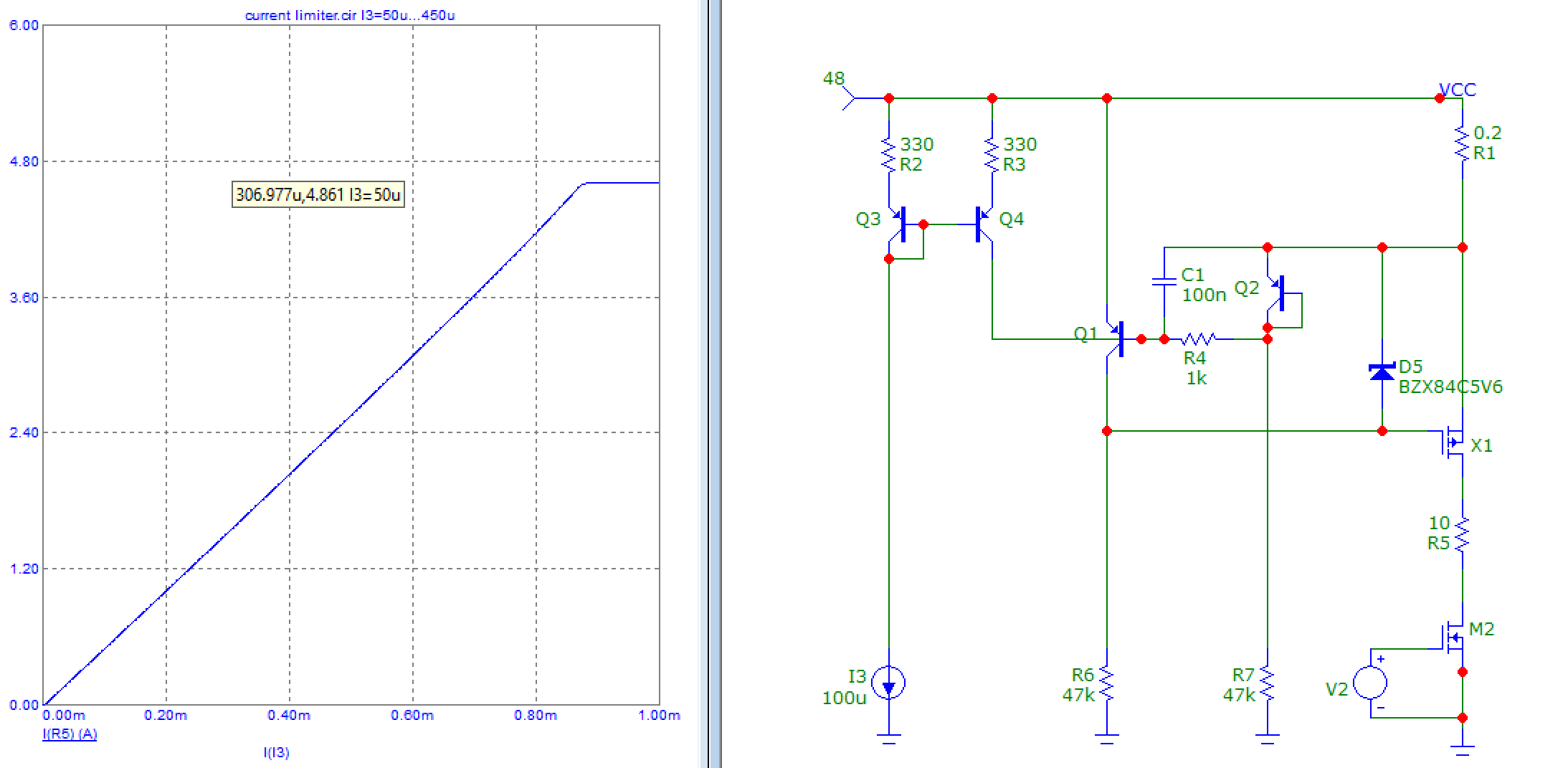Click the BZX84C5V6 diode model text
The height and width of the screenshot is (768, 1568).
[x=1450, y=387]
